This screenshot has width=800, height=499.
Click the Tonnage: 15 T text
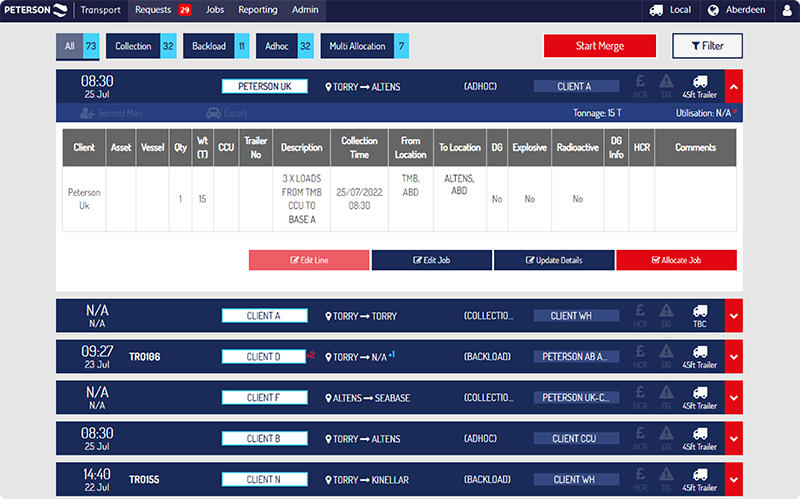(597, 113)
